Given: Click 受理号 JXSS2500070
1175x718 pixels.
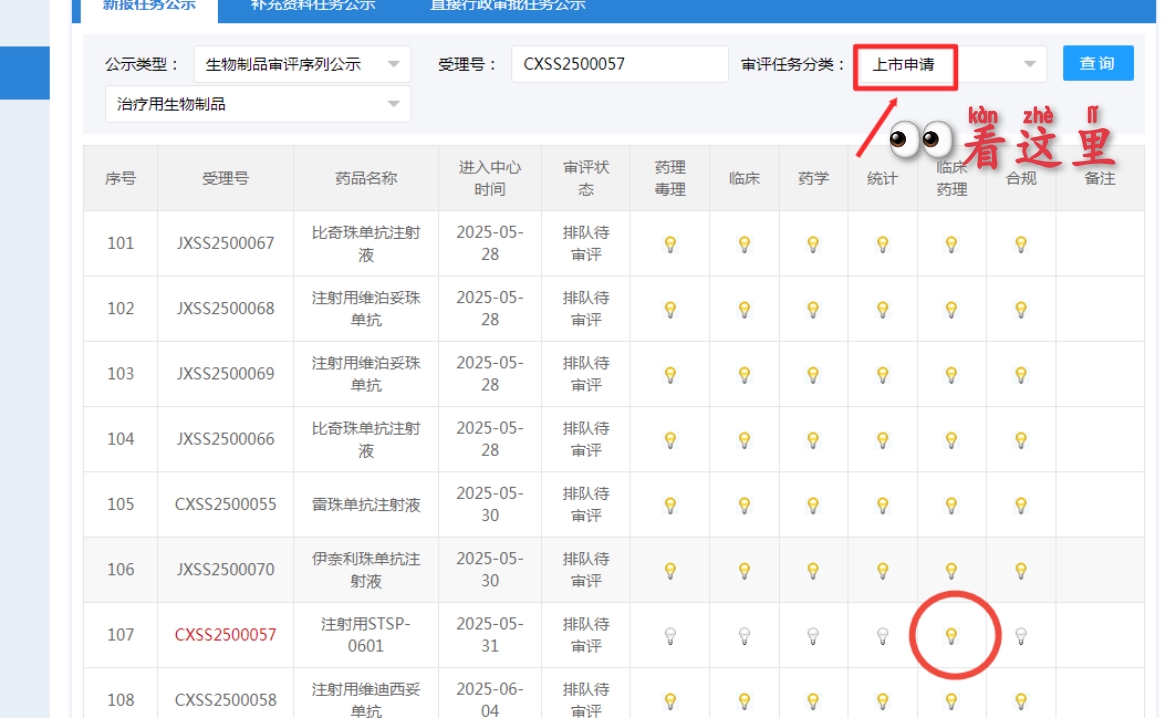Looking at the screenshot, I should [226, 570].
